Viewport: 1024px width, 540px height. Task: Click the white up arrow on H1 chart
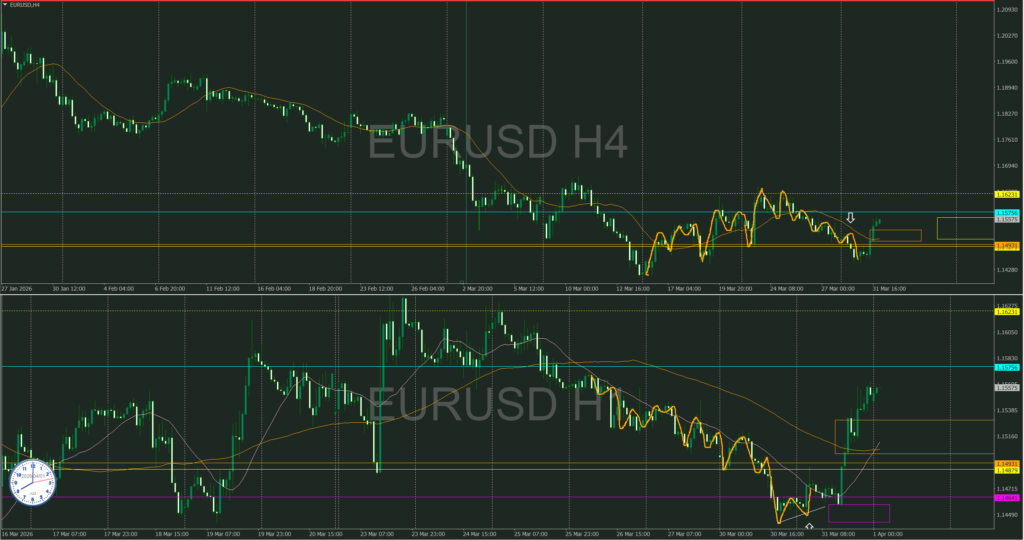pos(809,526)
